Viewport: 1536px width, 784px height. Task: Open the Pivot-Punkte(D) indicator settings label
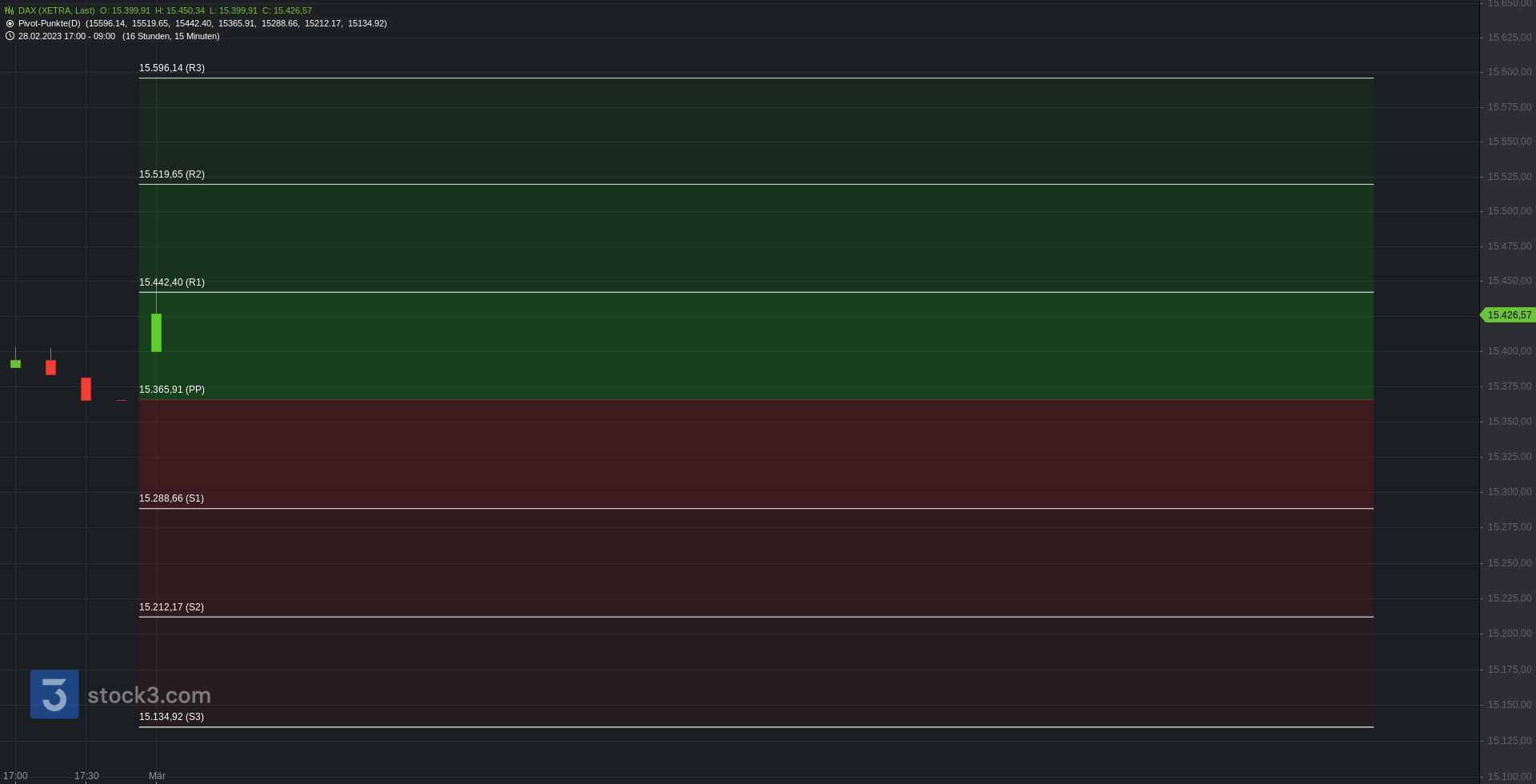(x=50, y=23)
